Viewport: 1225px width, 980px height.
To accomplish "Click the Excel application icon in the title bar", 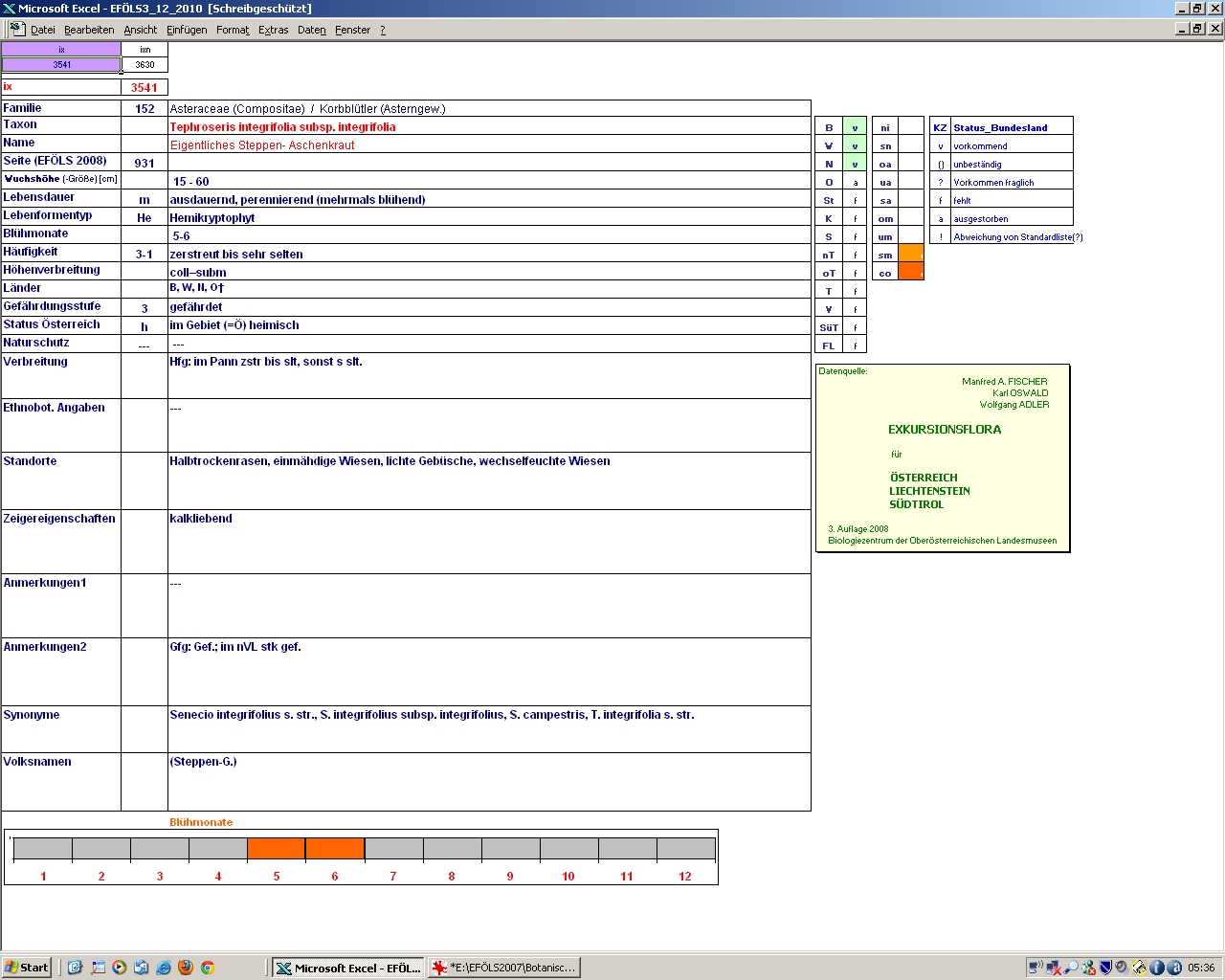I will 9,9.
